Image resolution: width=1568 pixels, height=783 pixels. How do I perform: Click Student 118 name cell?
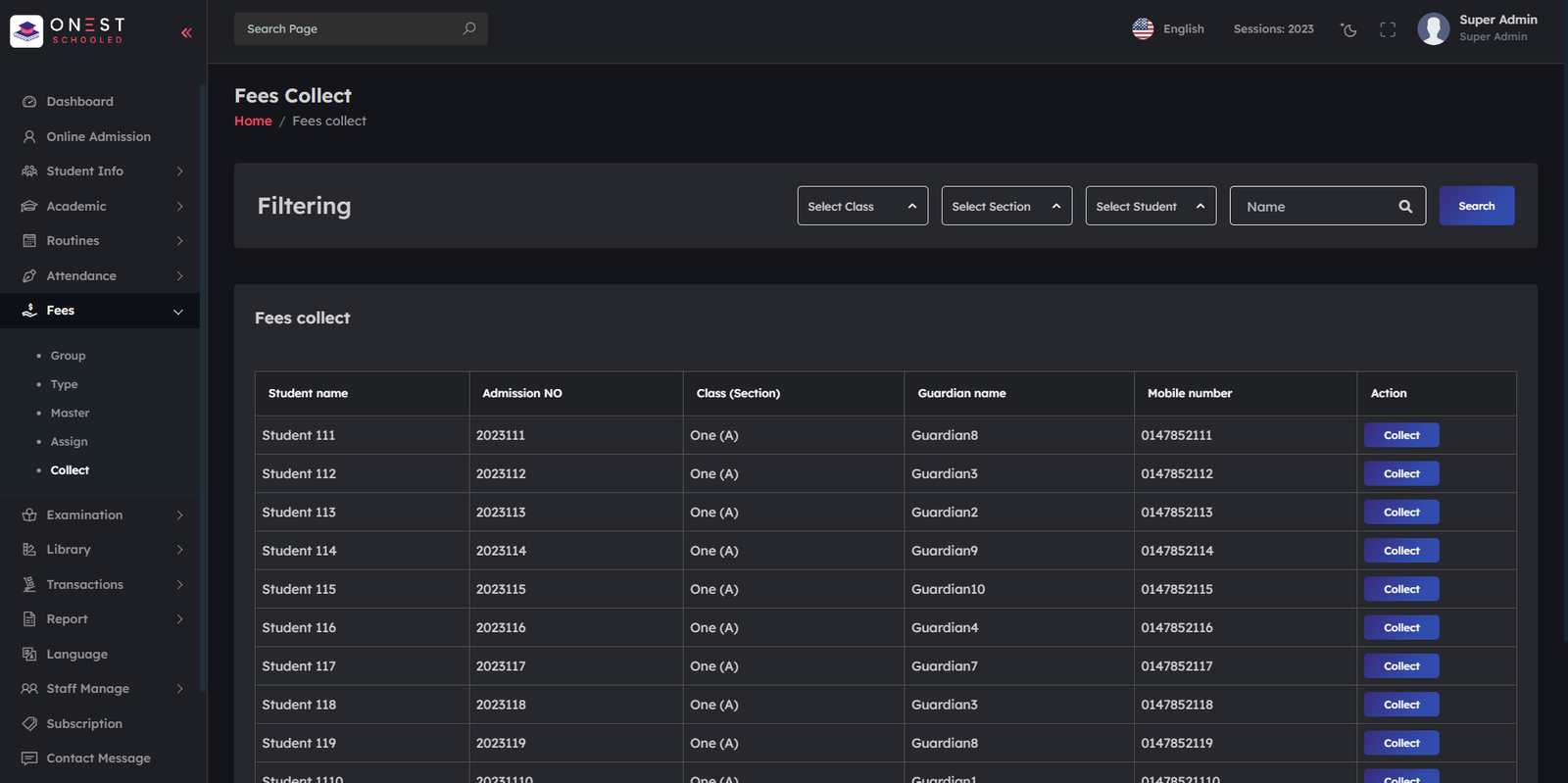tap(363, 705)
